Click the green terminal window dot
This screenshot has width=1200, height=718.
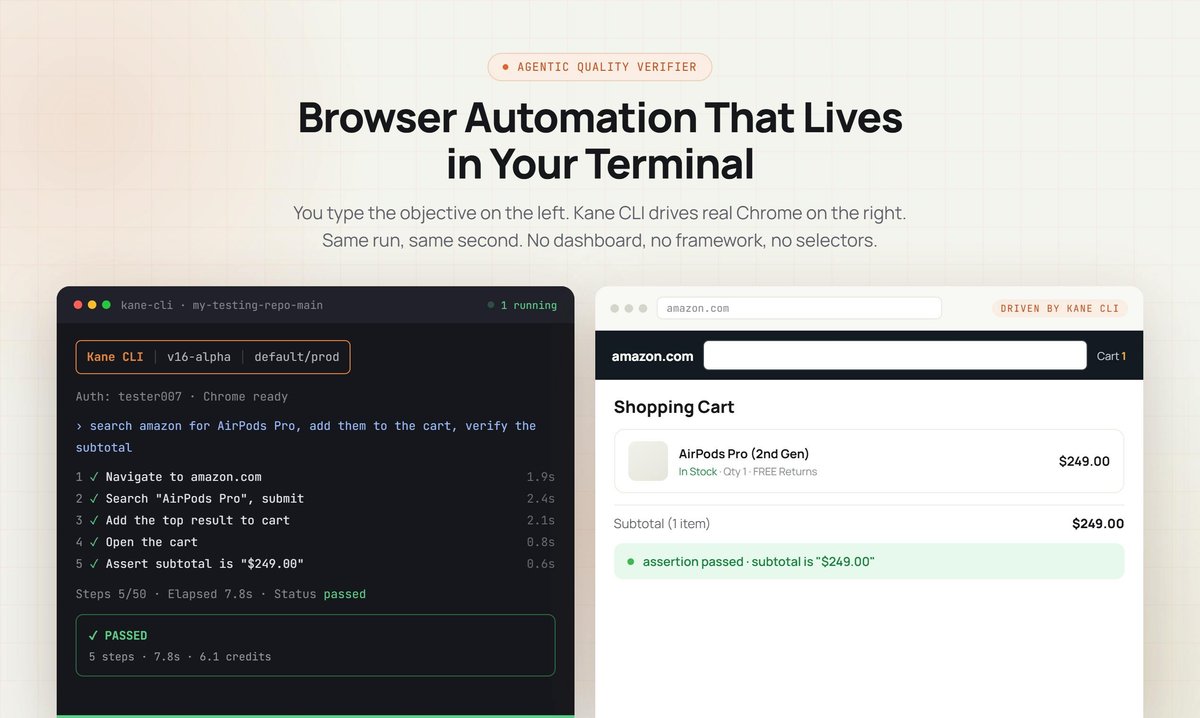coord(106,305)
